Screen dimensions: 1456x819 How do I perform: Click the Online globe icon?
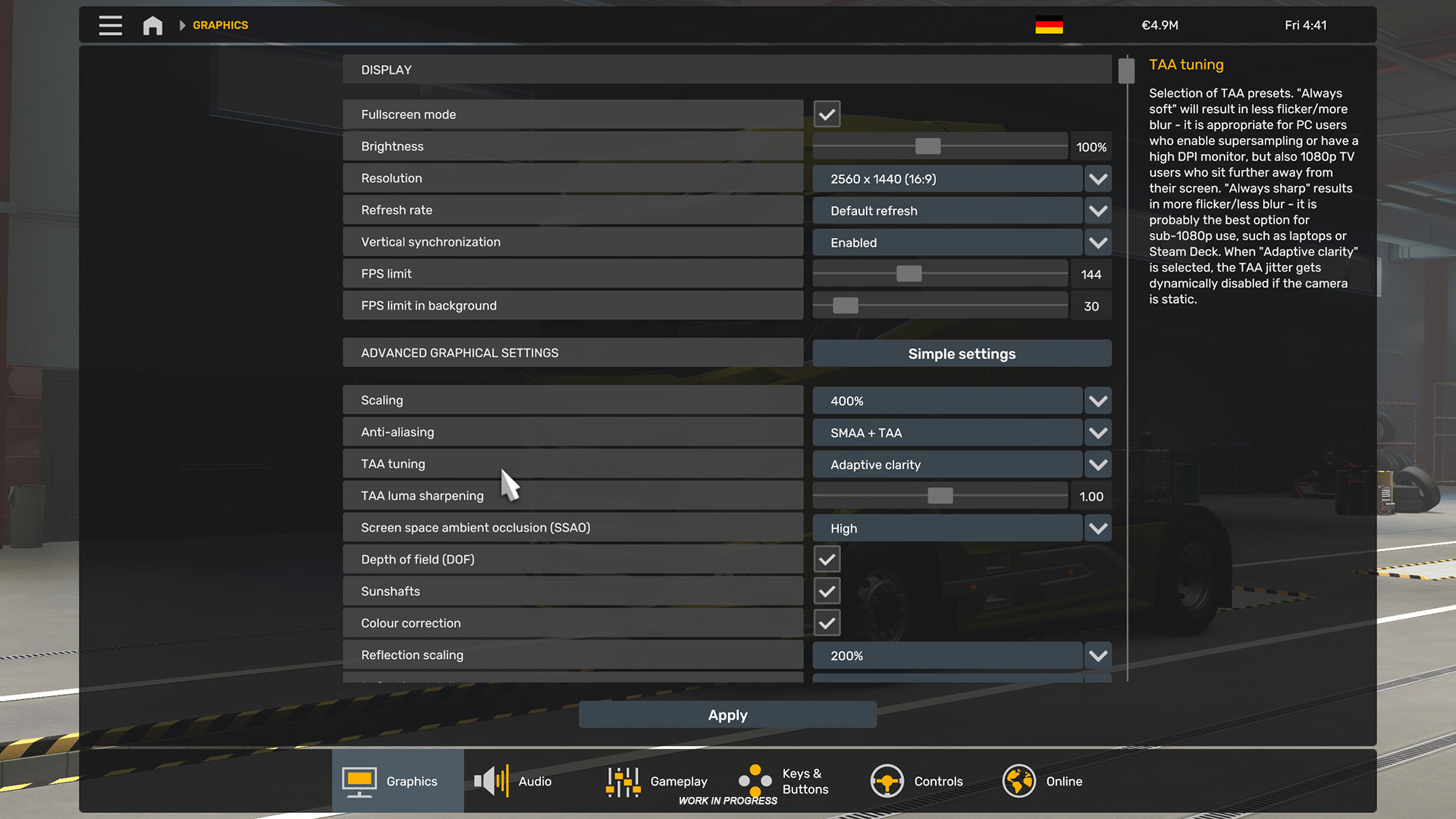(x=1018, y=781)
